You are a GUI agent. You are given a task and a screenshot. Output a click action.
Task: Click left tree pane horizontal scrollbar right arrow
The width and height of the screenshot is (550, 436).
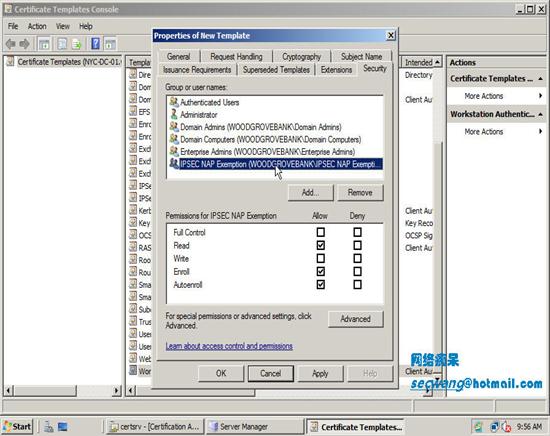[x=116, y=390]
